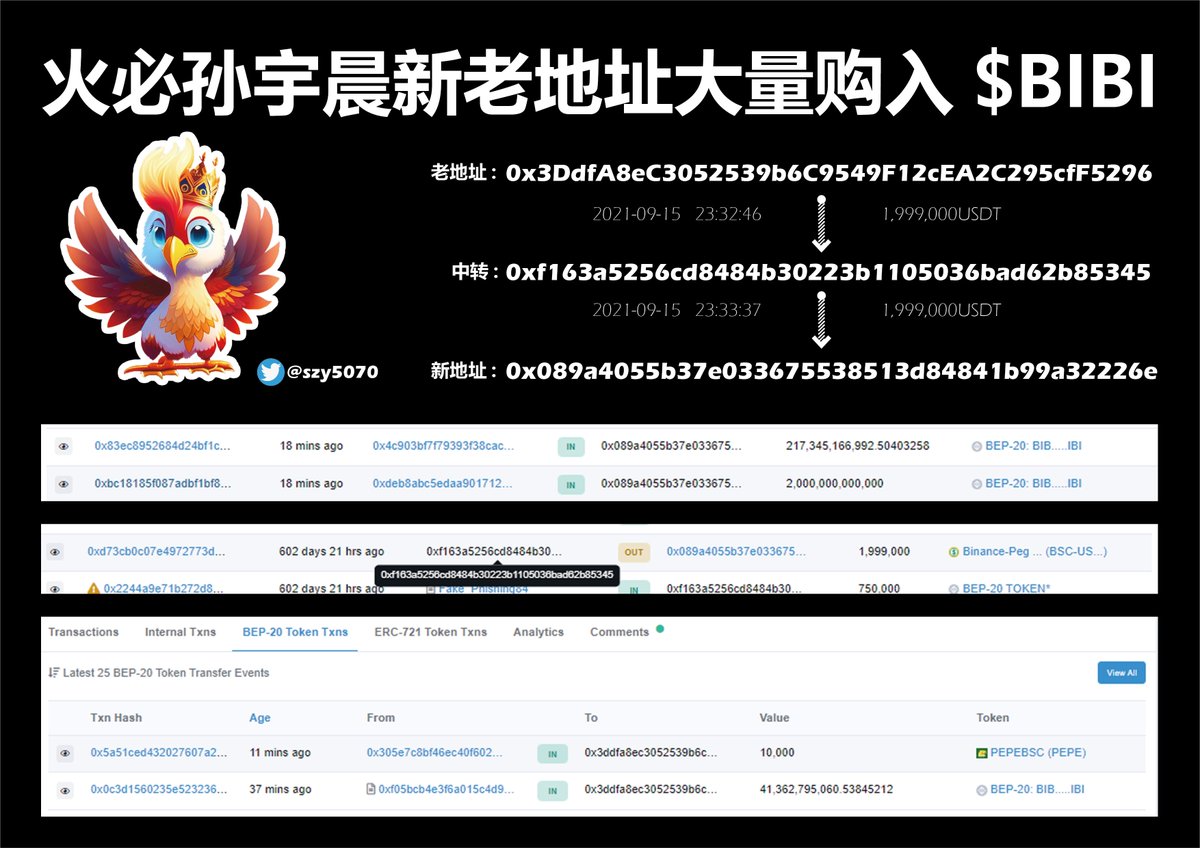Click IN badge in 41,362,795,060 row
Image resolution: width=1200 pixels, height=848 pixels.
[x=551, y=790]
